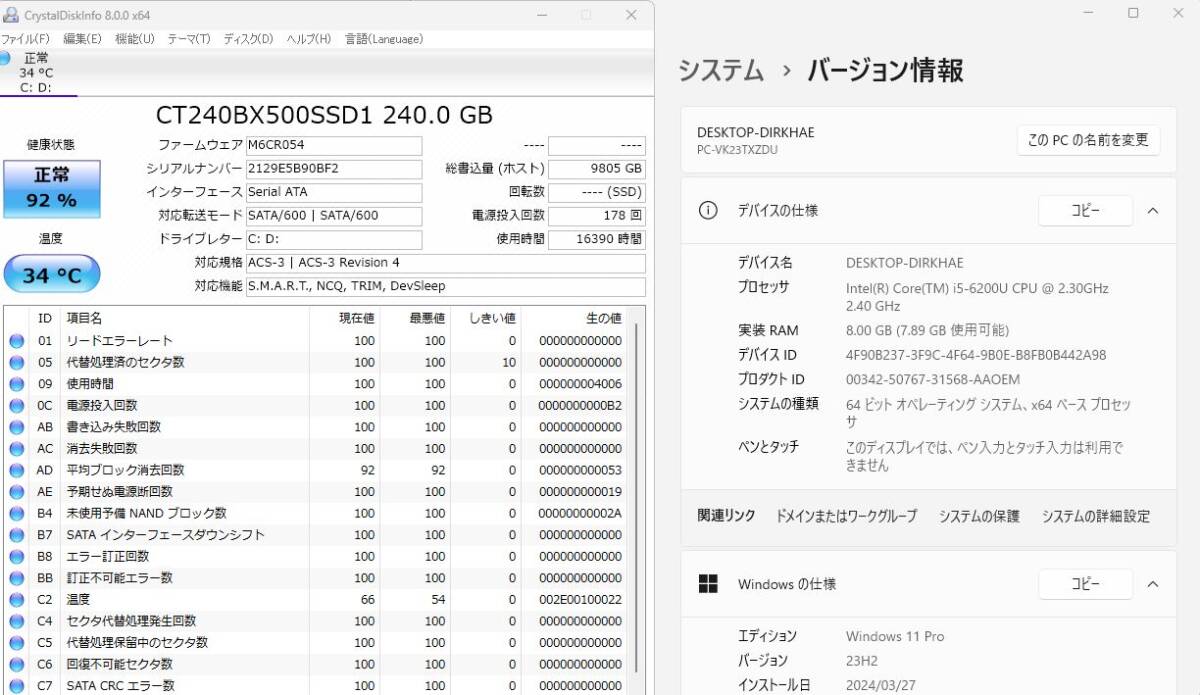Click the status orb for SATA CRC エラー数
The width and height of the screenshot is (1200, 695).
[x=17, y=686]
